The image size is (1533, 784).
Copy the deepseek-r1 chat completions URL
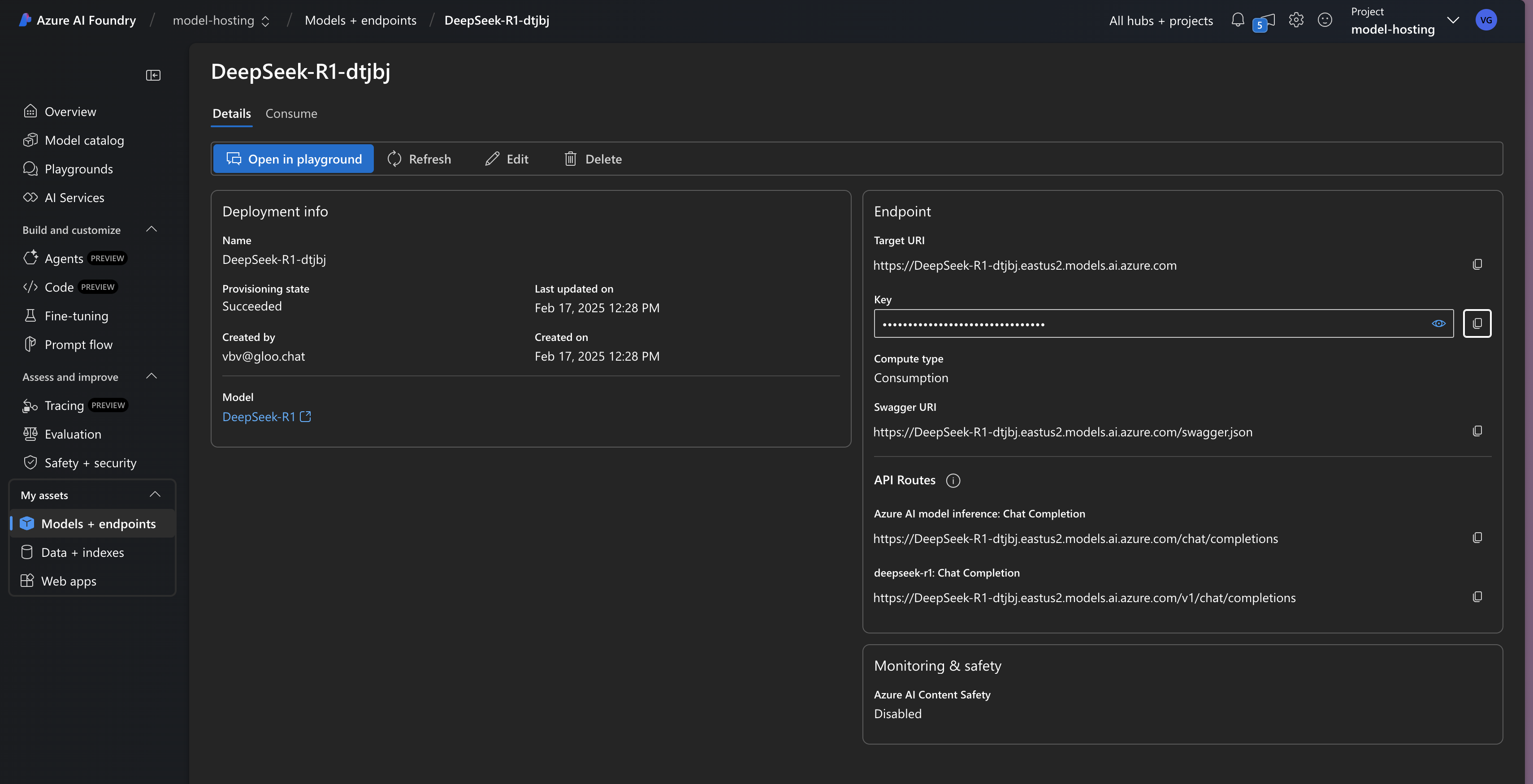pos(1478,597)
